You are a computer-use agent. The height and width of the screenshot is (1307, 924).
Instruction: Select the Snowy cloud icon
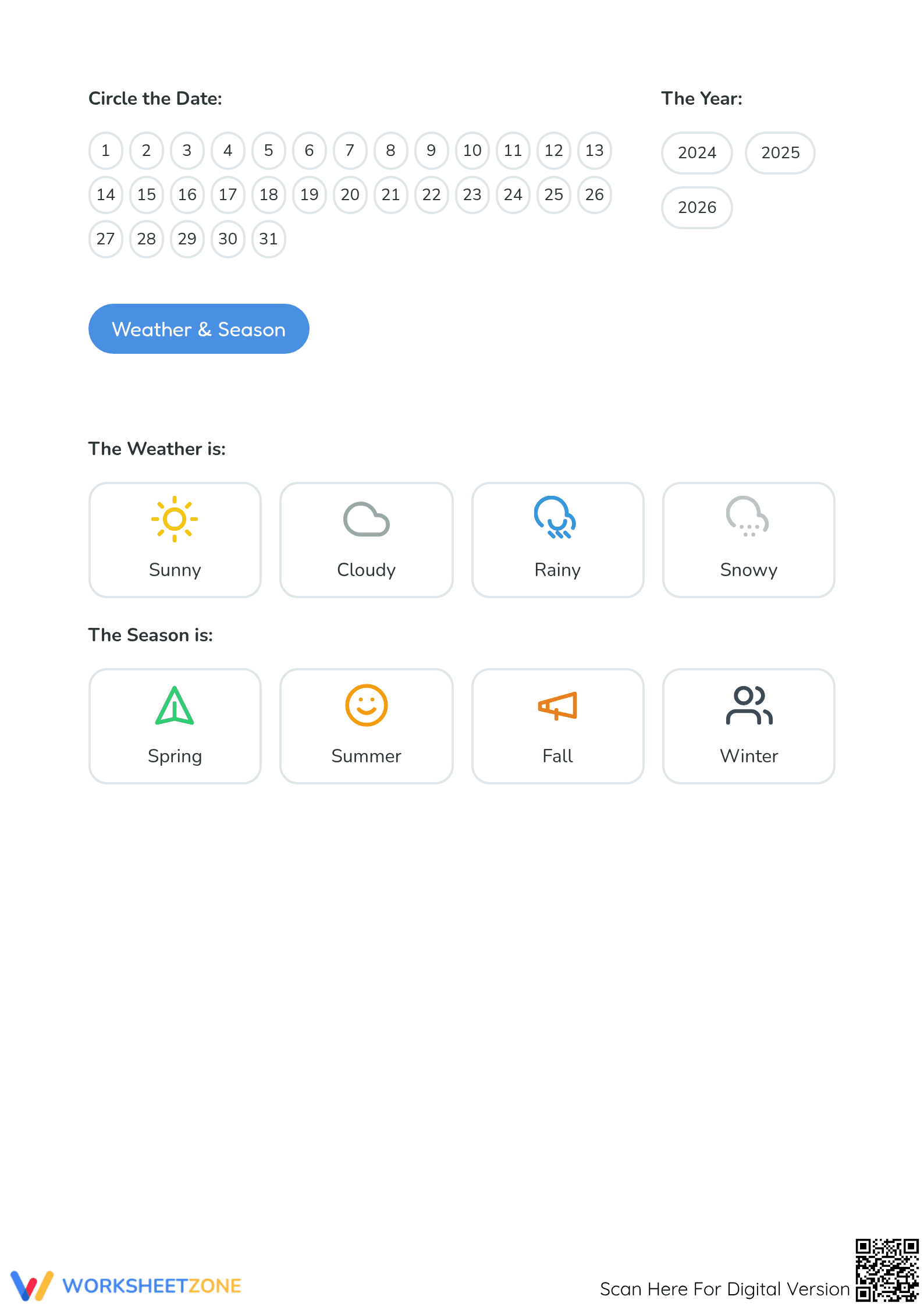click(x=748, y=516)
